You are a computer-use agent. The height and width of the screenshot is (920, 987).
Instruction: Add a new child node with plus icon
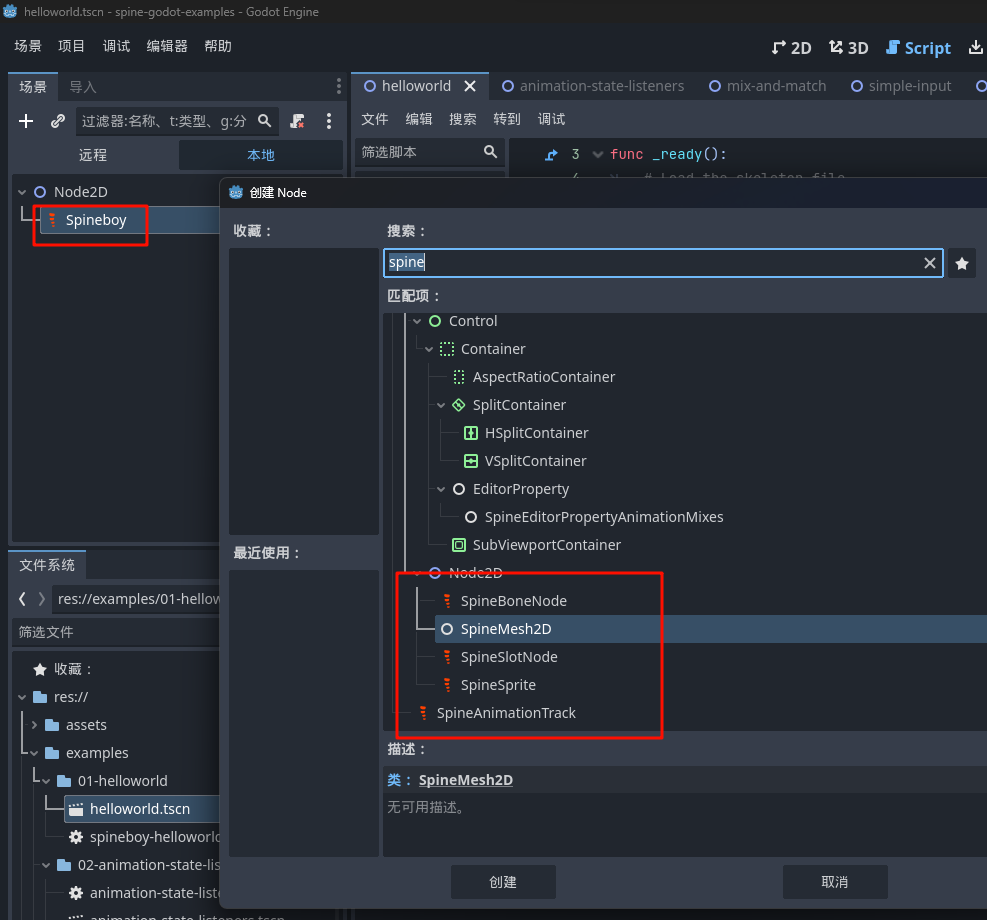pyautogui.click(x=26, y=121)
